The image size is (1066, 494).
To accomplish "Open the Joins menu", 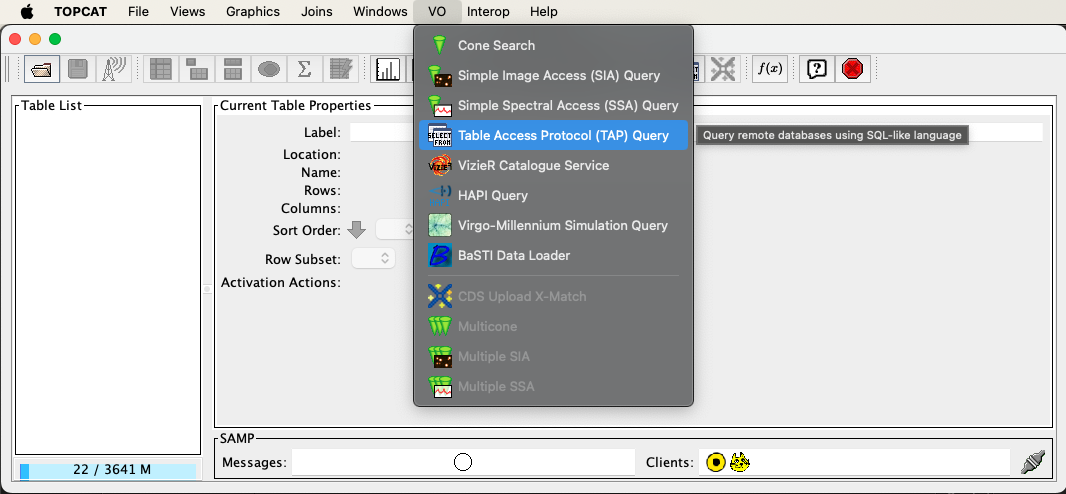I will pos(316,12).
